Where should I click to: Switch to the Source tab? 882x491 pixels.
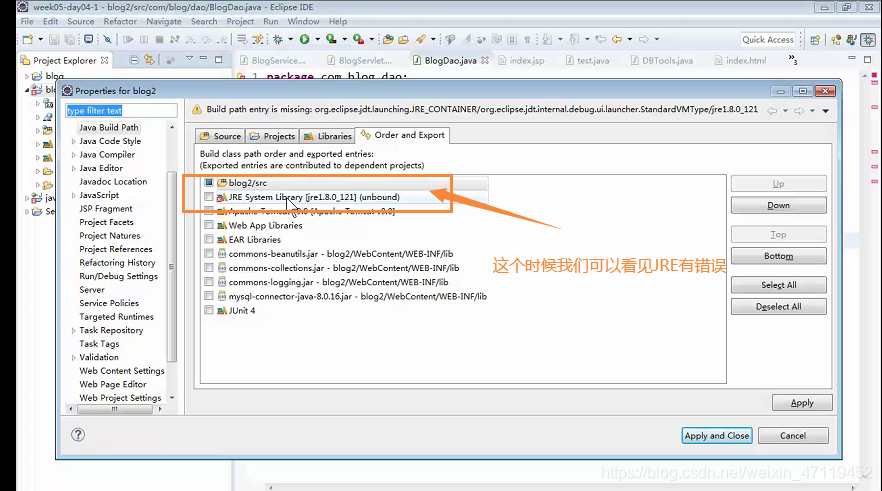pyautogui.click(x=220, y=136)
